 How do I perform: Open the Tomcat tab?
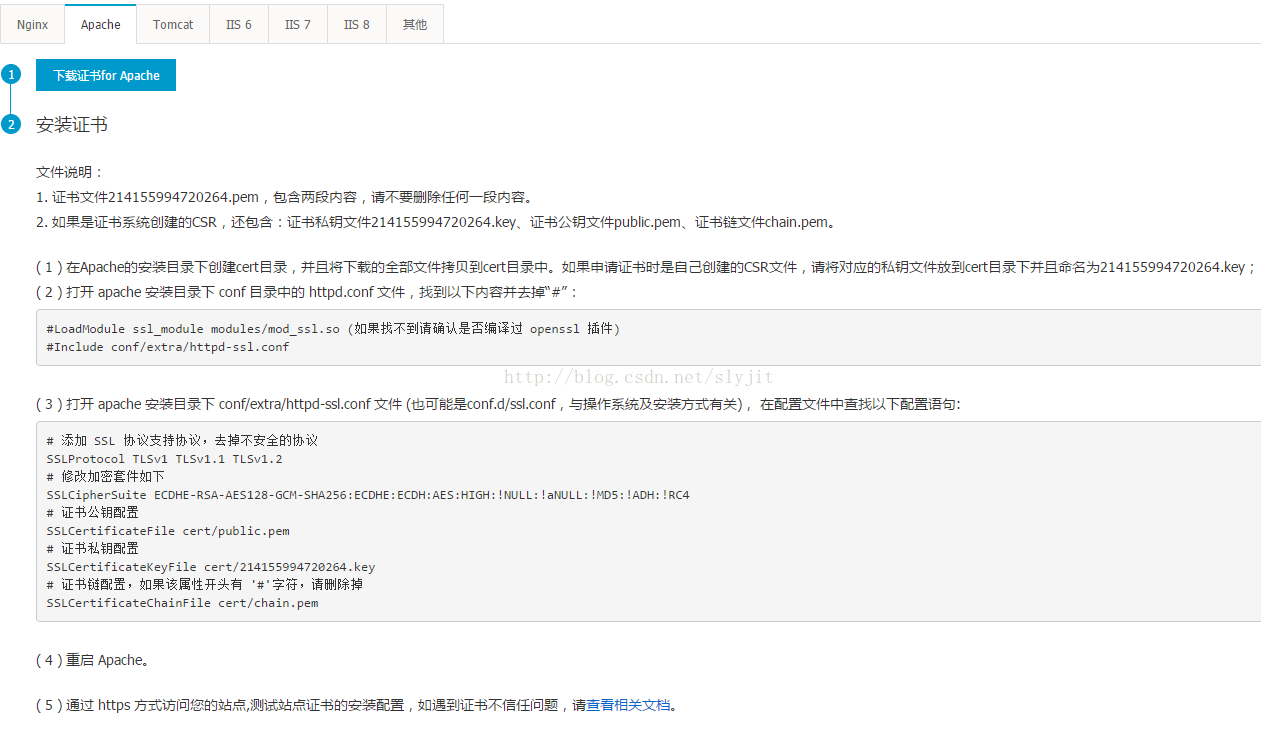tap(173, 24)
